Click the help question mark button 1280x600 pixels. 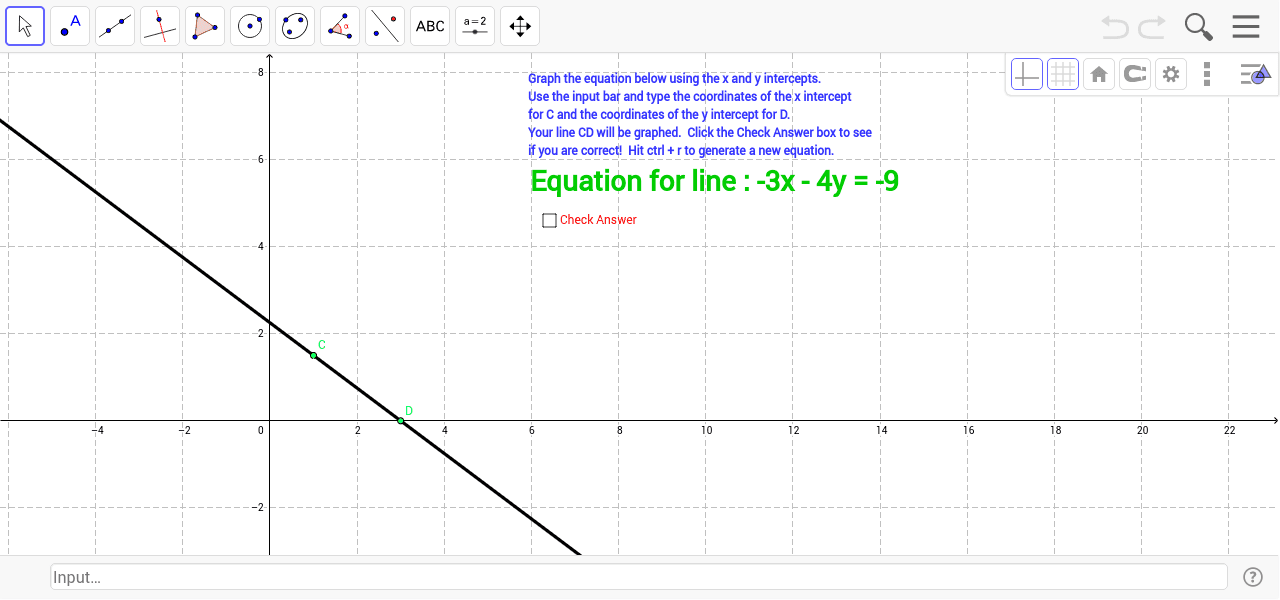tap(1253, 576)
